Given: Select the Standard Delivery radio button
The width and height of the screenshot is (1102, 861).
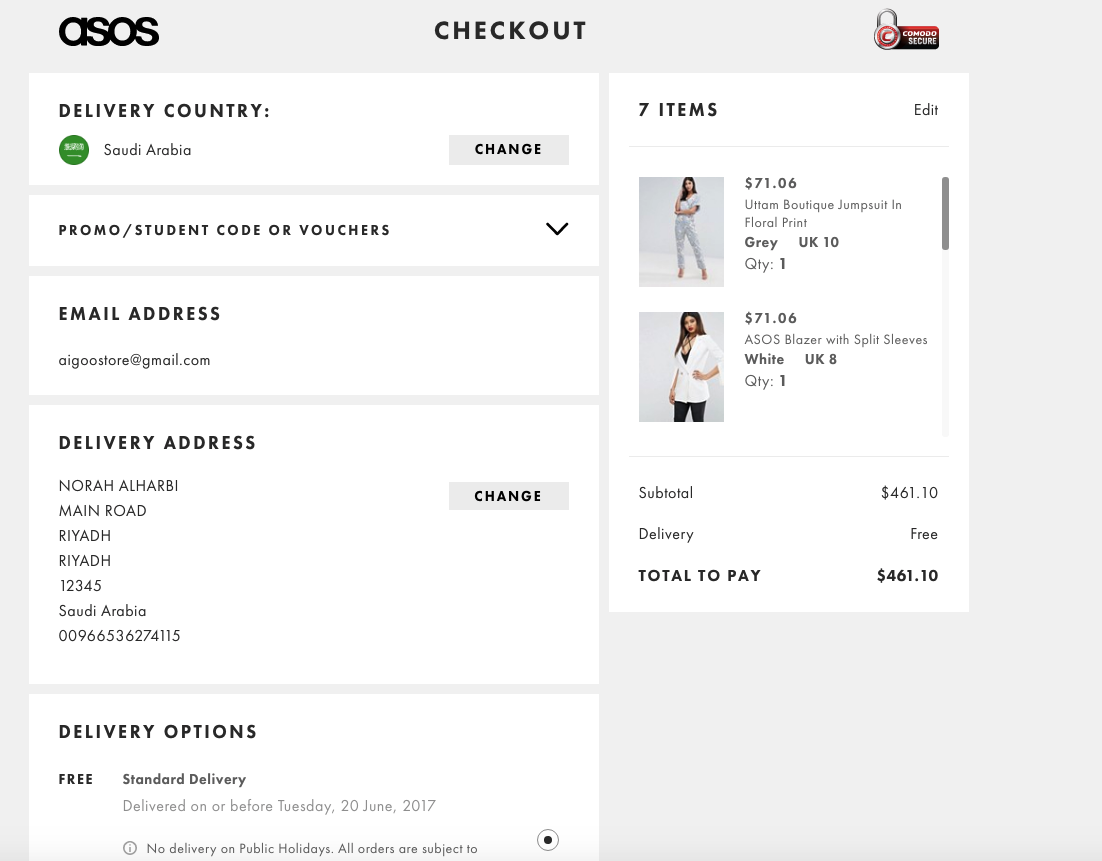Looking at the screenshot, I should tap(548, 840).
